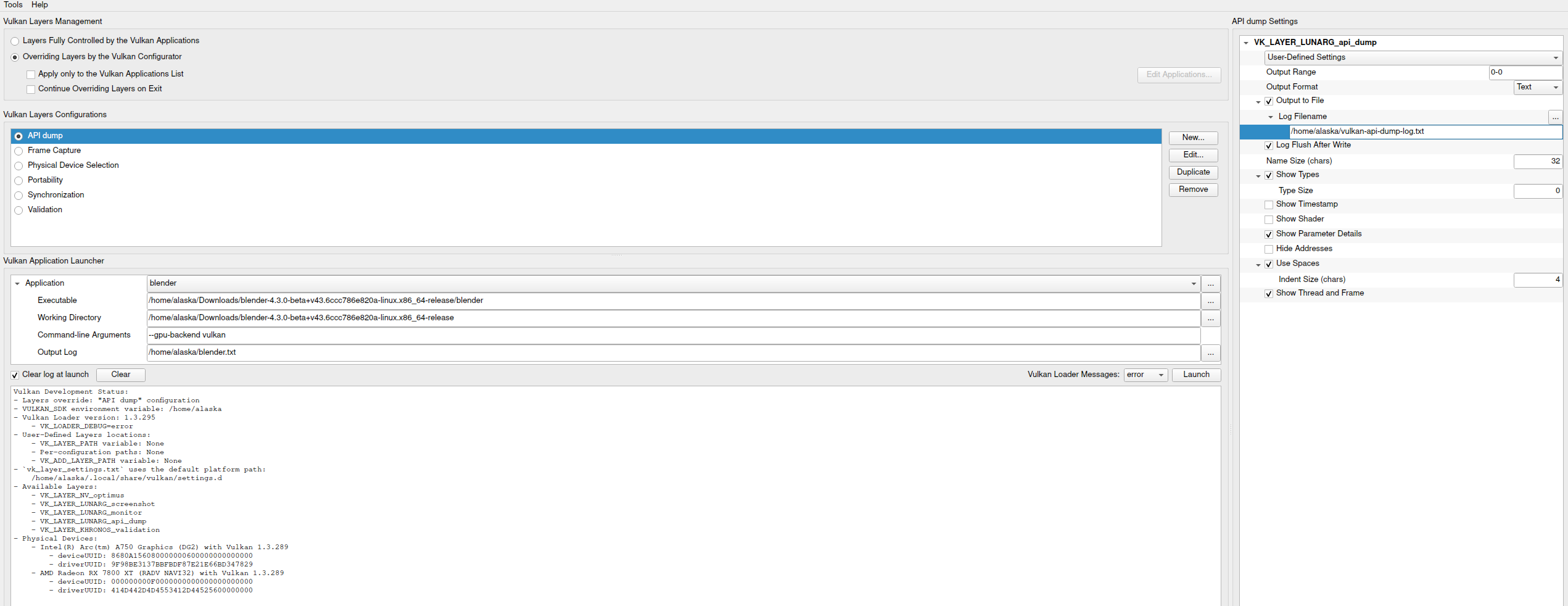The image size is (1568, 606).
Task: Click browse button beside Log Filename
Action: 1555,117
